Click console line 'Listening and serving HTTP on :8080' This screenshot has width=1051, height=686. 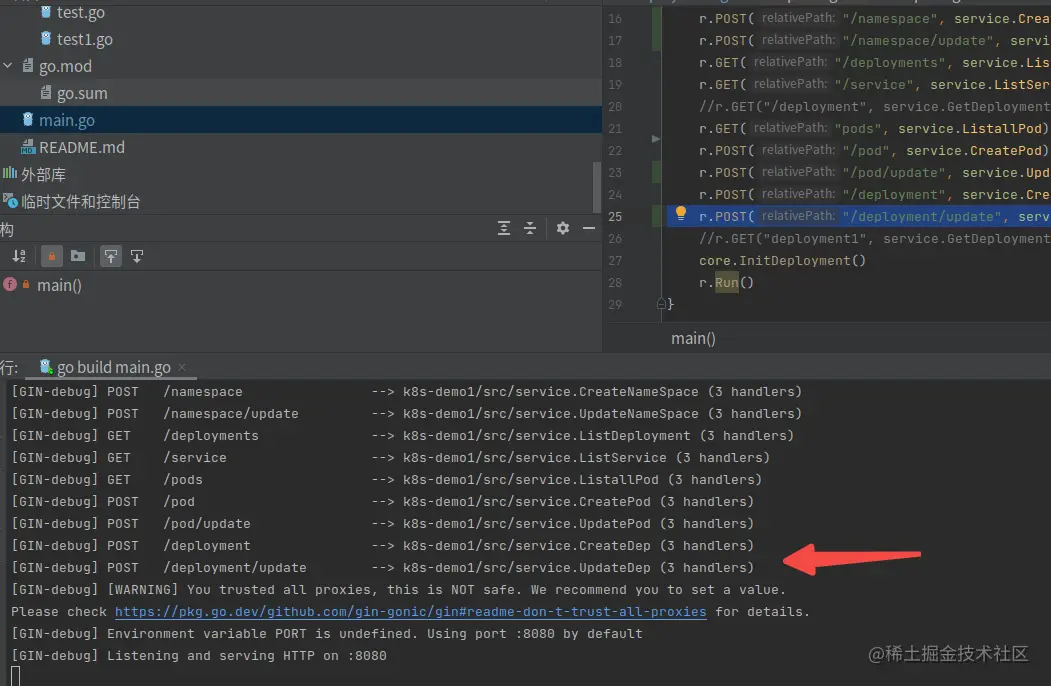click(199, 655)
